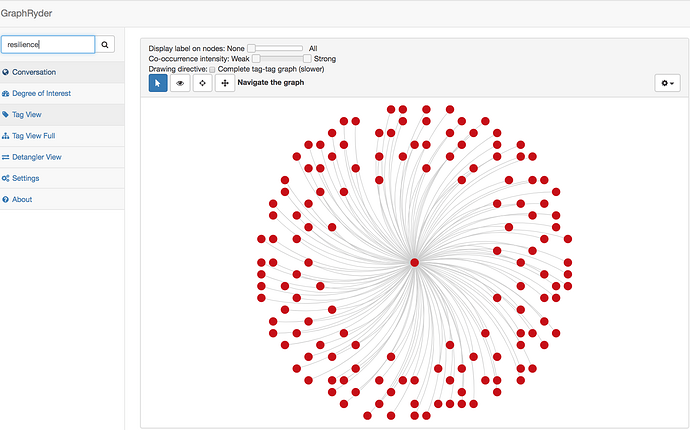This screenshot has height=430, width=690.
Task: Click the GraphRyder brand title
Action: (26, 13)
